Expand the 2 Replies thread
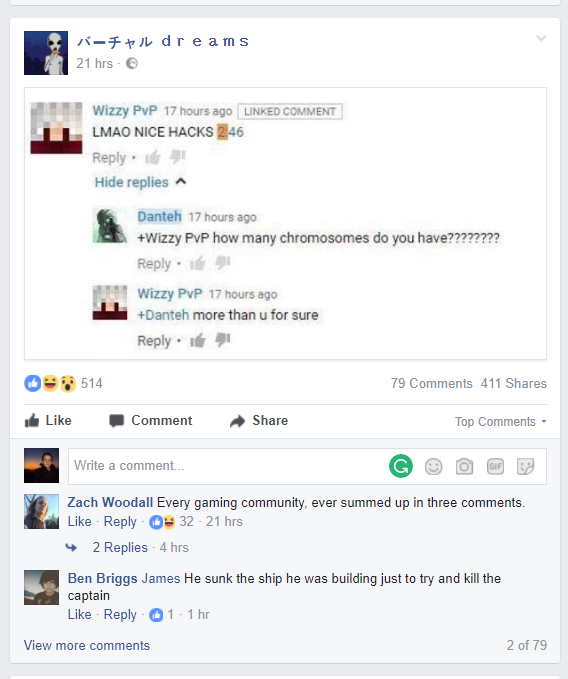Viewport: 568px width, 679px height. [120, 547]
